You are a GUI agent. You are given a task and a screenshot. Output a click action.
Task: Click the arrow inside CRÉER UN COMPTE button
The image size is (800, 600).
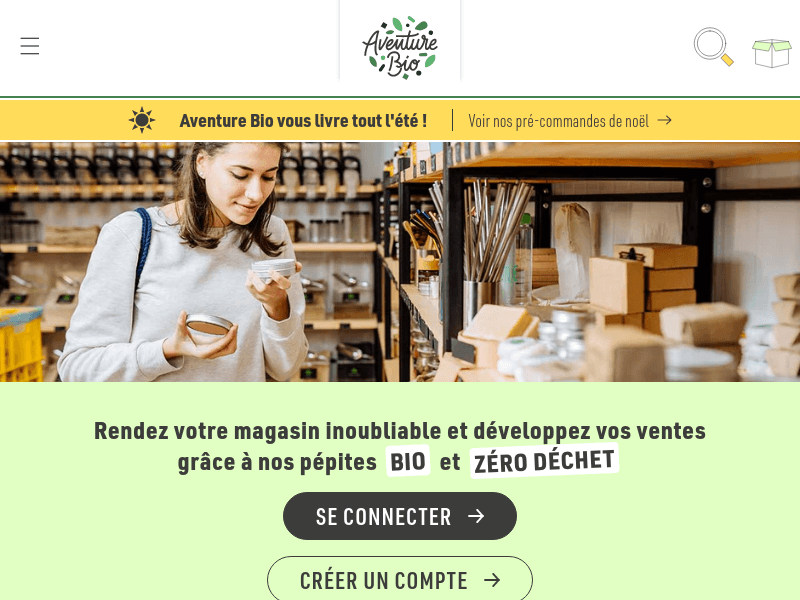(492, 580)
